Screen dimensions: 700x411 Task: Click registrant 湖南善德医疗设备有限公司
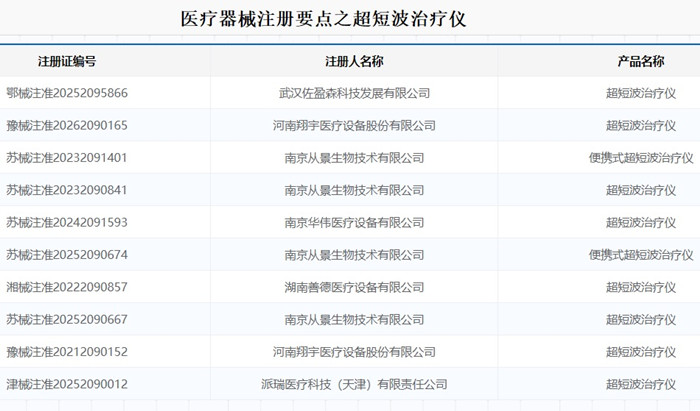coord(354,287)
